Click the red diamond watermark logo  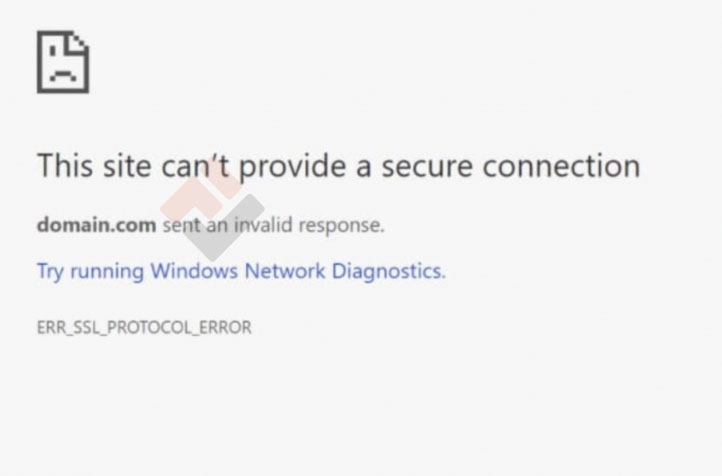coord(212,187)
